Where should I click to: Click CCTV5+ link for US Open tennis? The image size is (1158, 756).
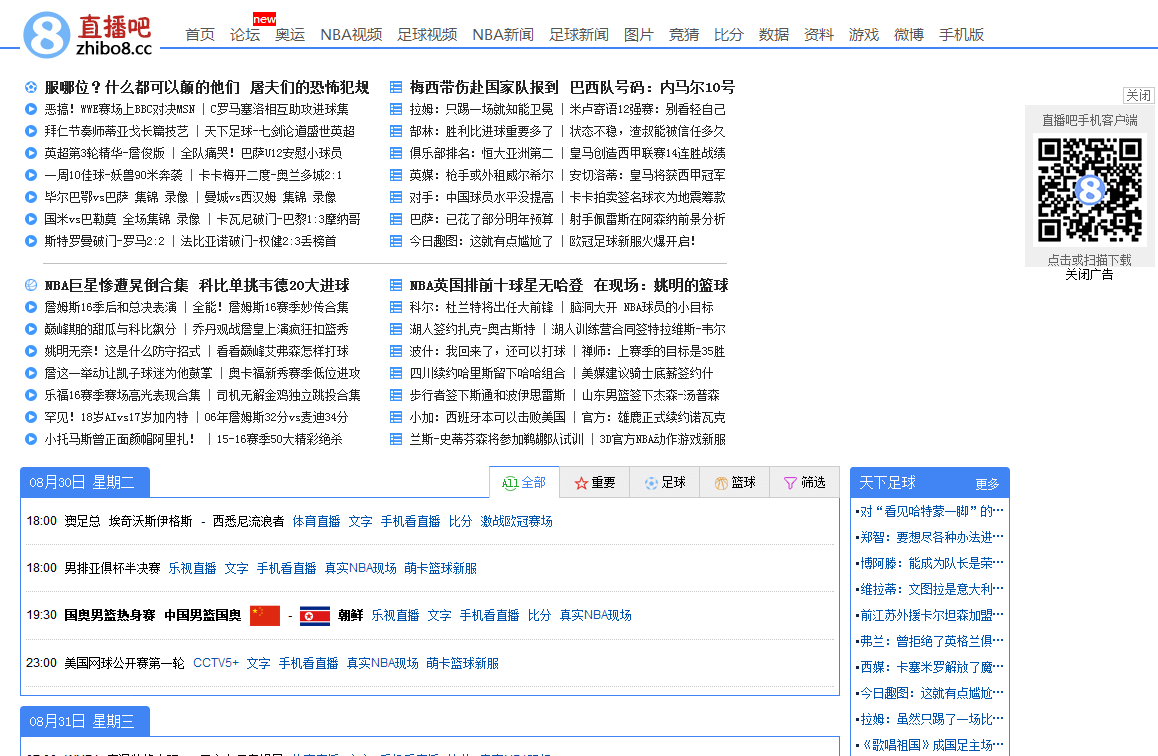216,663
